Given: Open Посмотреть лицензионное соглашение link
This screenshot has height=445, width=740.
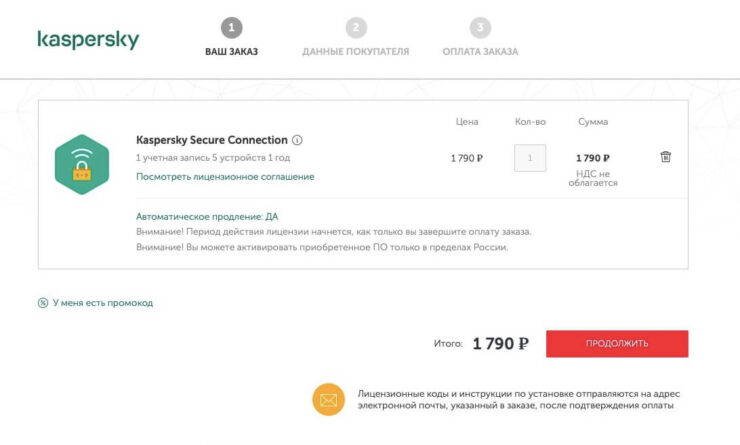Looking at the screenshot, I should (225, 177).
